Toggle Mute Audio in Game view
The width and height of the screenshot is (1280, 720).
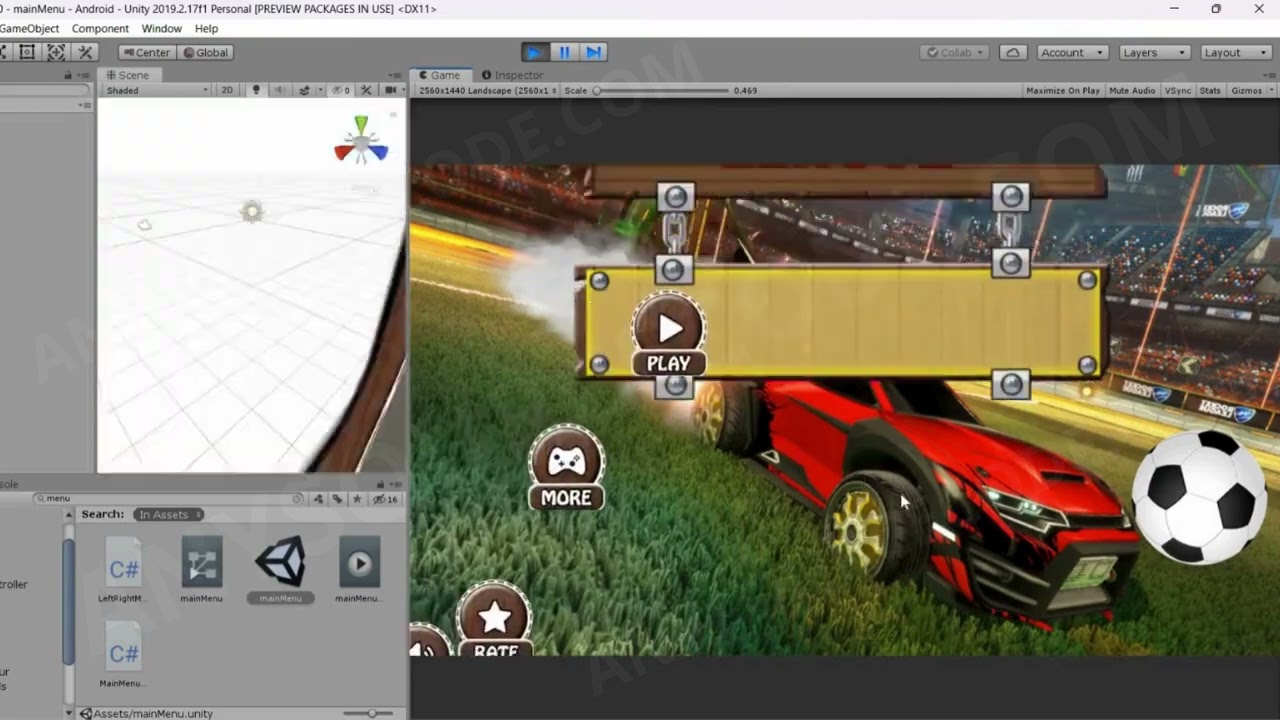click(1132, 90)
